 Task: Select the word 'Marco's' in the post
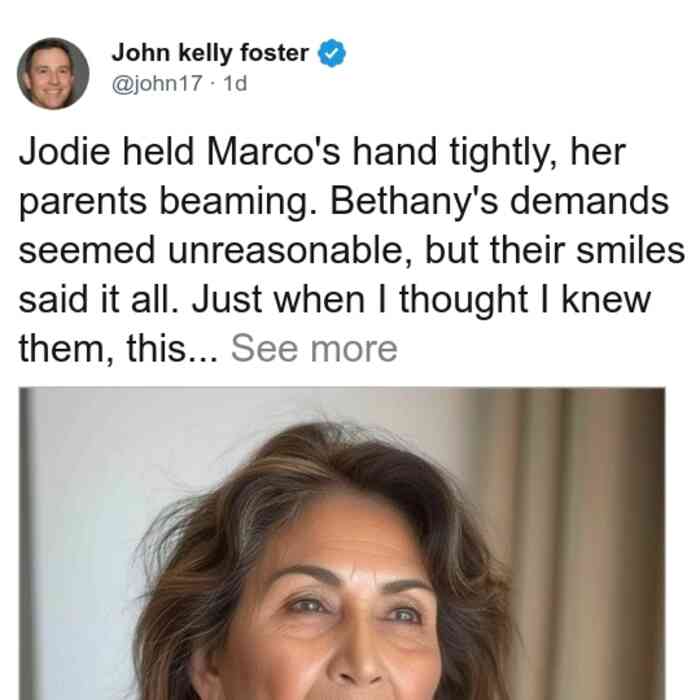click(274, 152)
